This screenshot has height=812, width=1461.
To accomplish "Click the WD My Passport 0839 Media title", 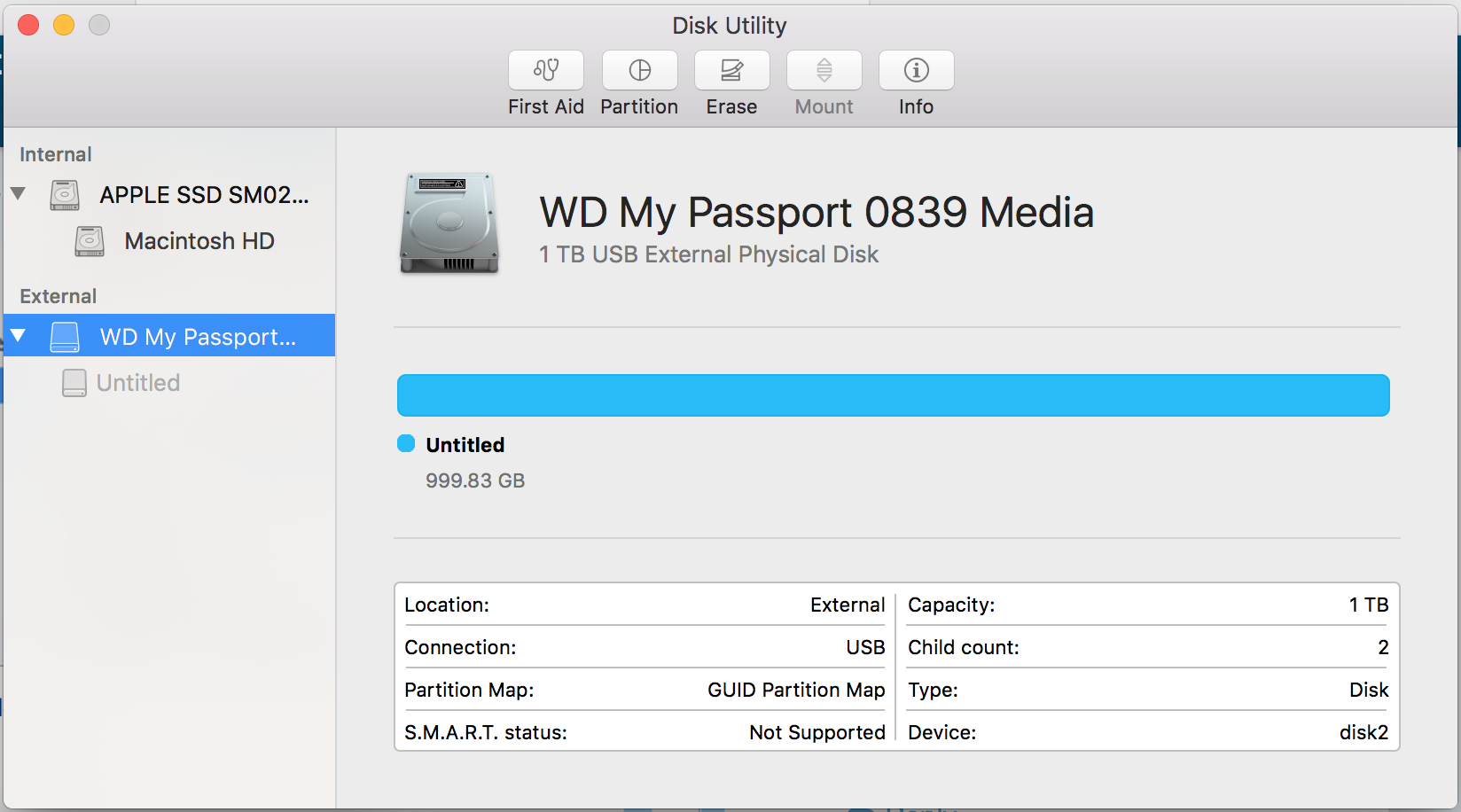I will pyautogui.click(x=816, y=213).
